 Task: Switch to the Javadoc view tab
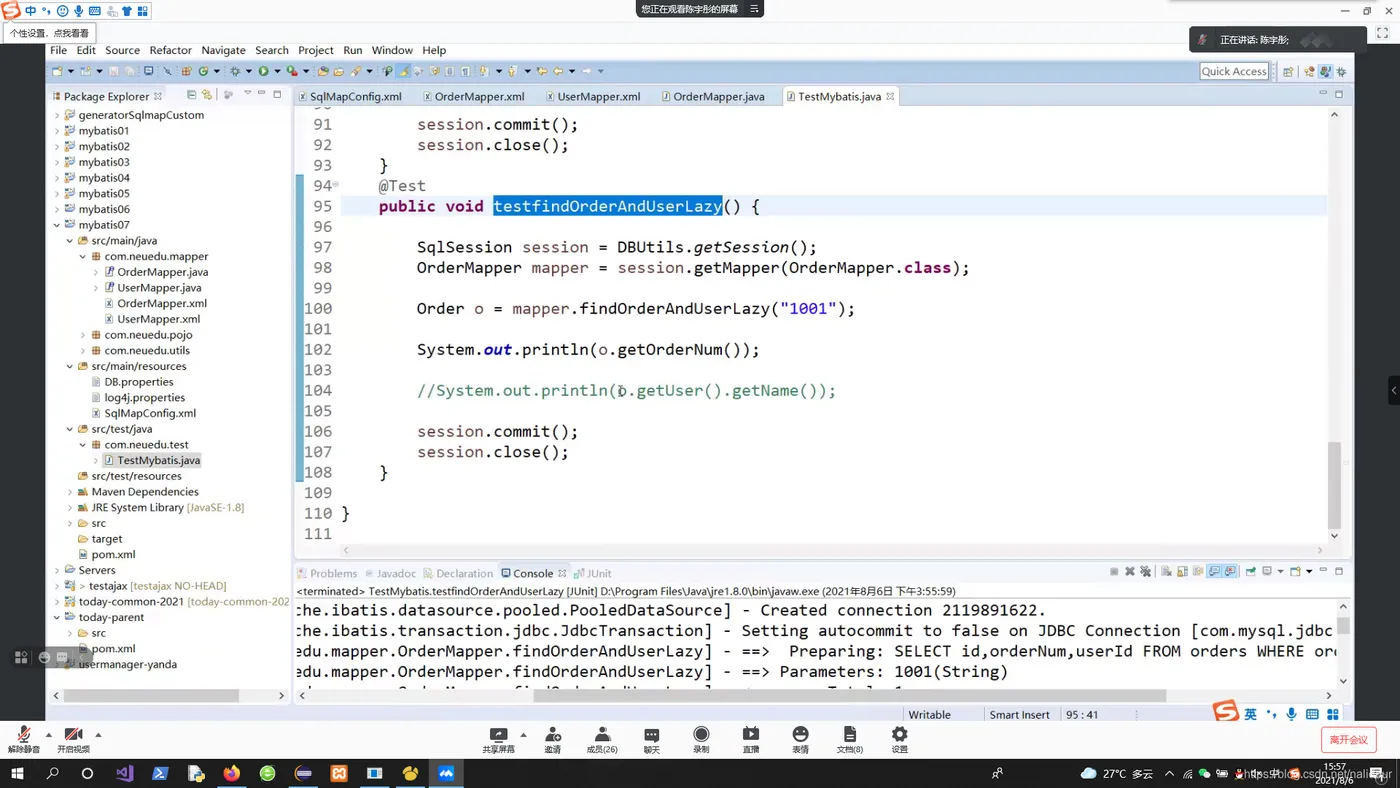390,573
